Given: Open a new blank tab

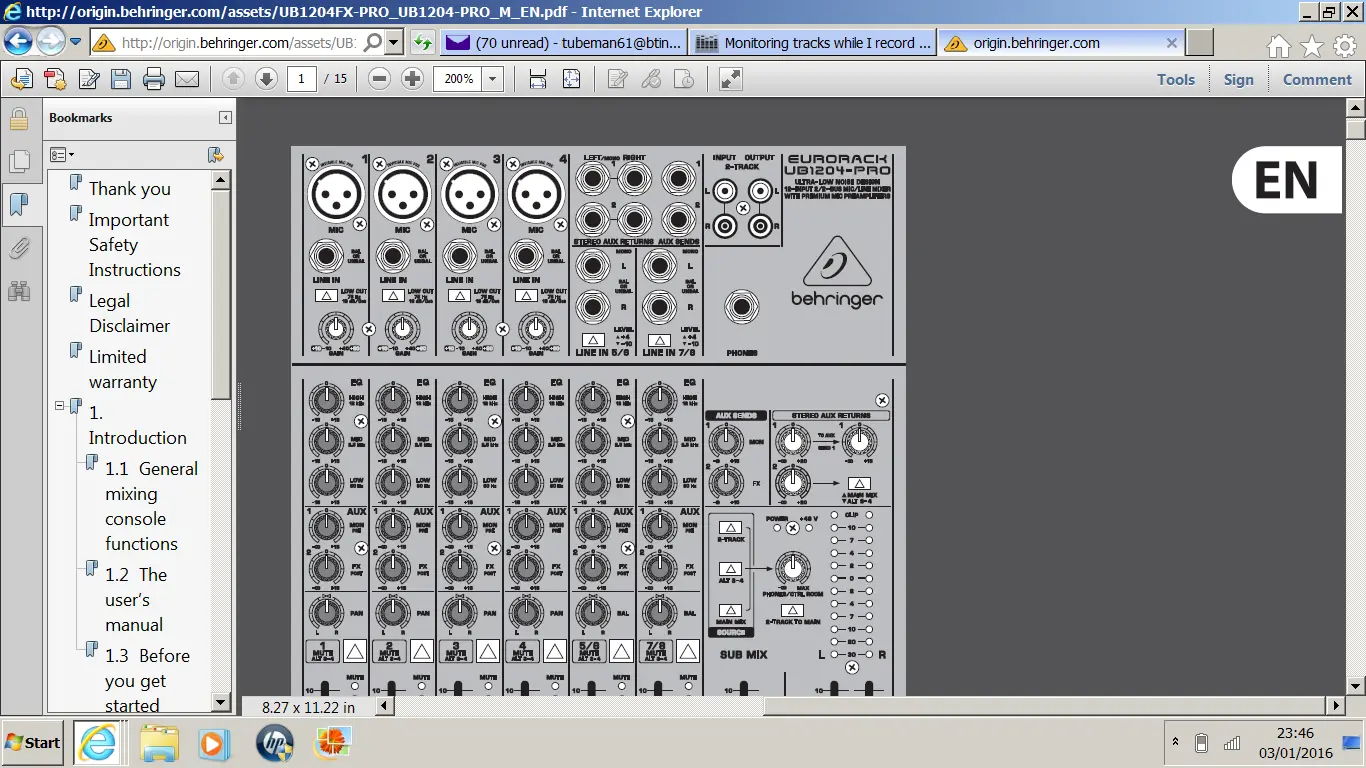Looking at the screenshot, I should [1200, 43].
